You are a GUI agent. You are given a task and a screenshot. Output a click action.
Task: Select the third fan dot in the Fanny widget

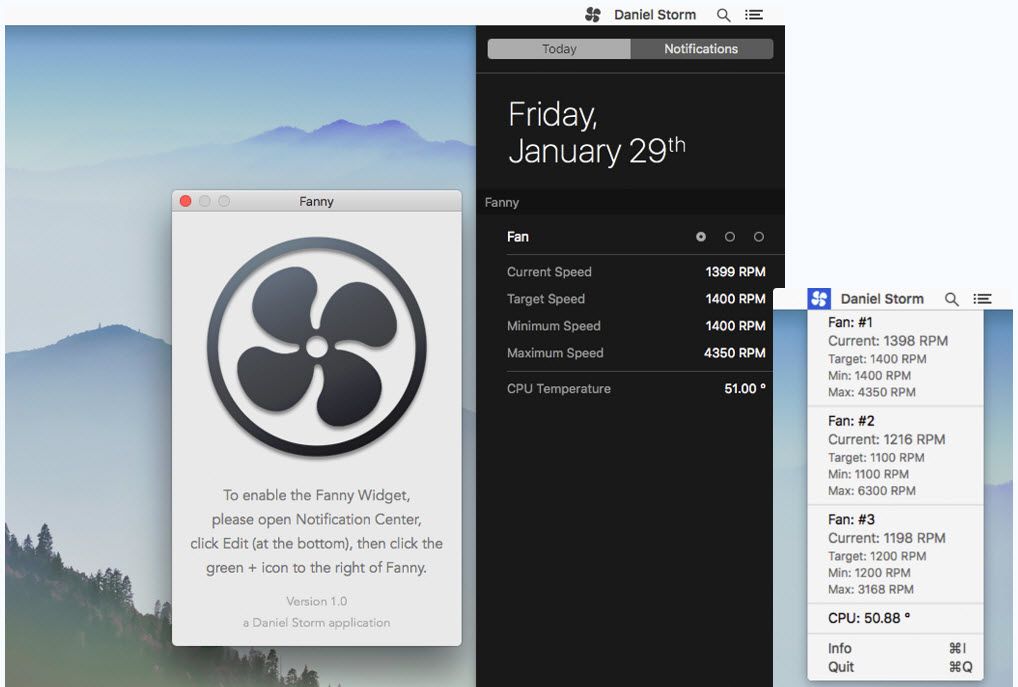point(758,237)
